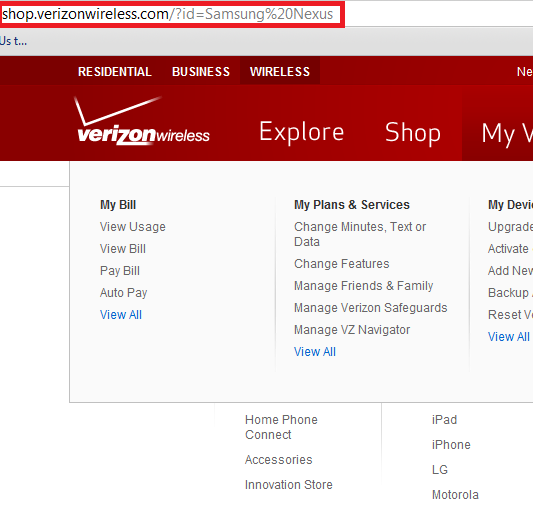The width and height of the screenshot is (533, 510).
Task: Open Home Phone Connect link
Action: point(281,427)
